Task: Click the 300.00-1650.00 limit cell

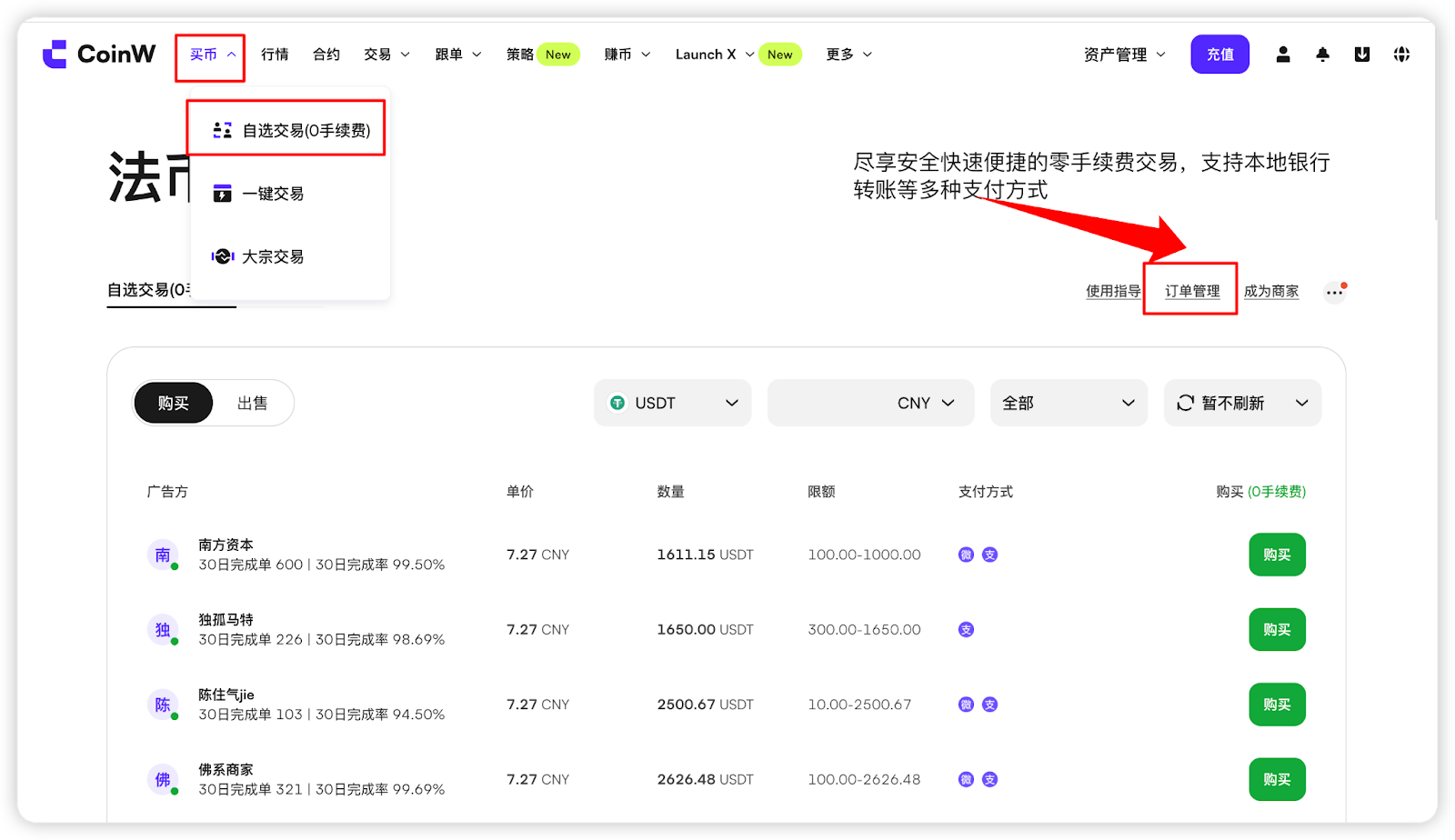Action: 864,629
